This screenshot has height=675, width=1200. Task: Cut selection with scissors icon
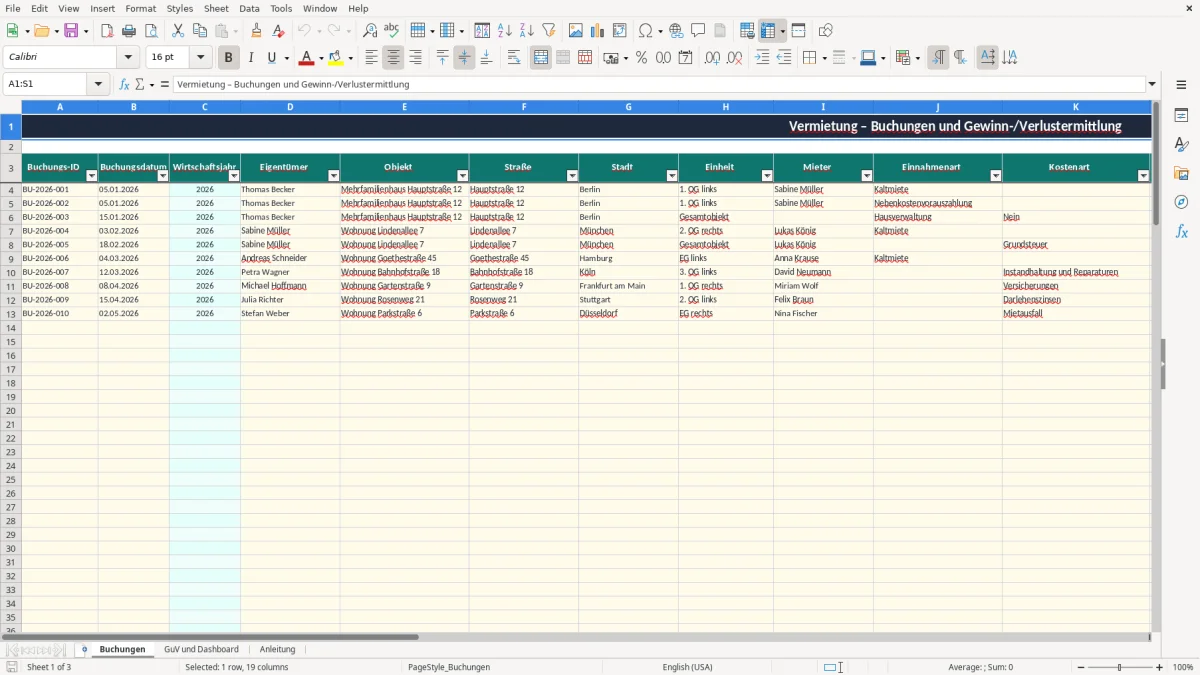tap(178, 31)
